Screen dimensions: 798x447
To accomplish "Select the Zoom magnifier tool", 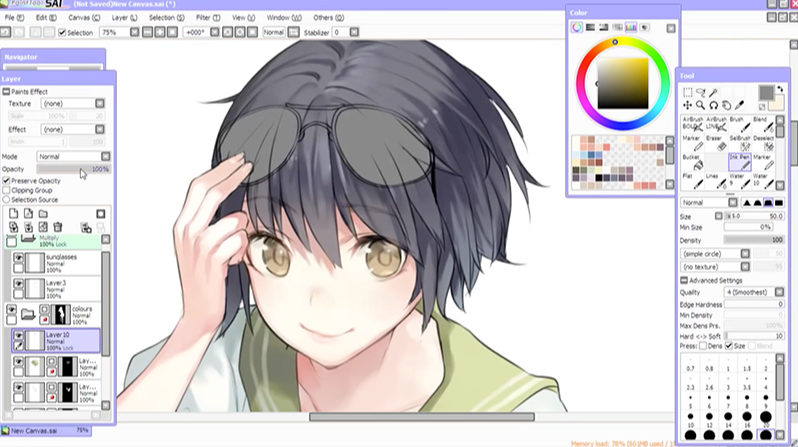I will pos(701,105).
